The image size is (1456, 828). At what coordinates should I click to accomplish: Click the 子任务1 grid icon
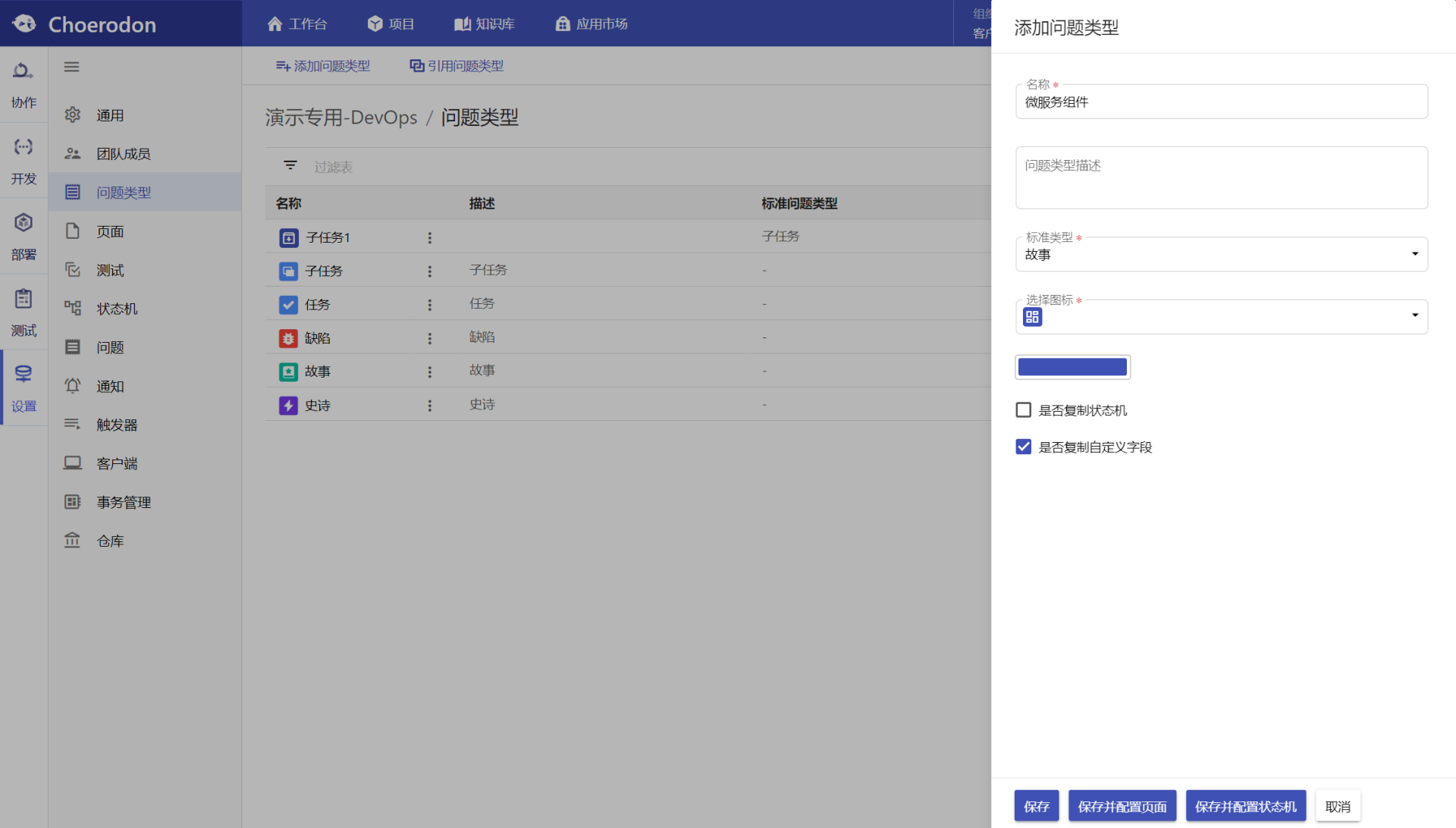pos(288,237)
